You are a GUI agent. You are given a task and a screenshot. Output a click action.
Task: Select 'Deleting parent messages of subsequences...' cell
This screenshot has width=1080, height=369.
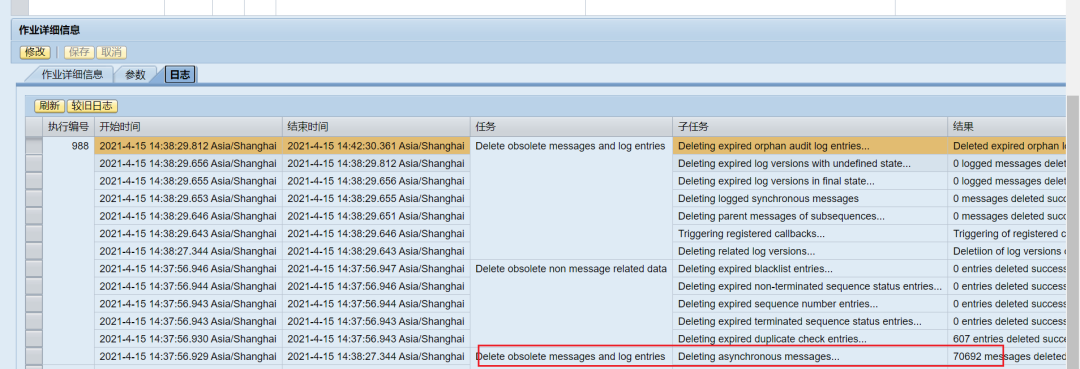810,216
